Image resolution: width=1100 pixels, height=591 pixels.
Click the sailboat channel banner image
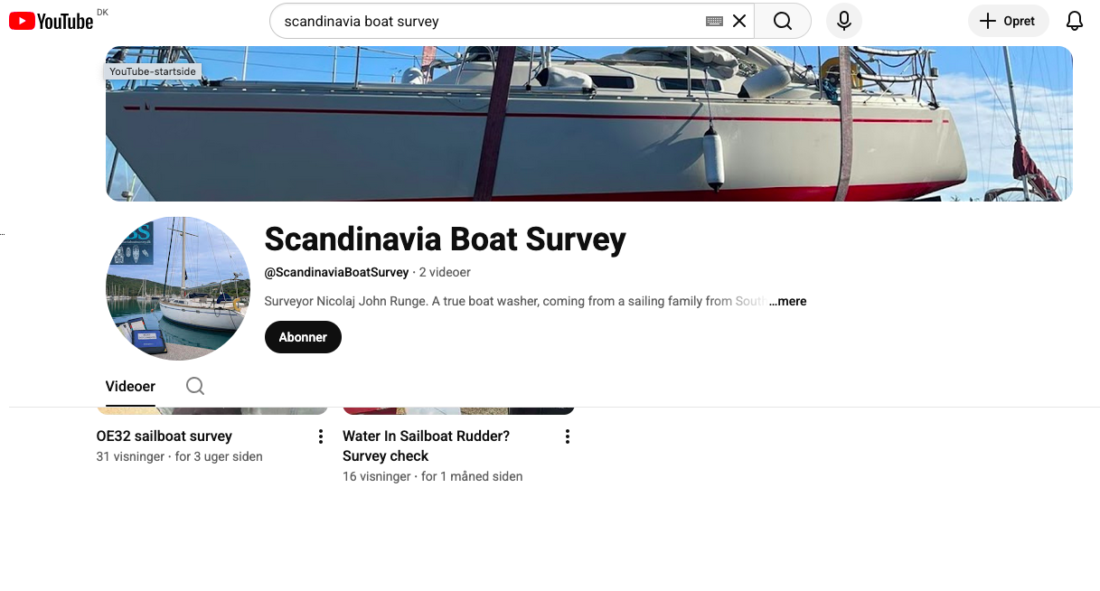tap(589, 124)
